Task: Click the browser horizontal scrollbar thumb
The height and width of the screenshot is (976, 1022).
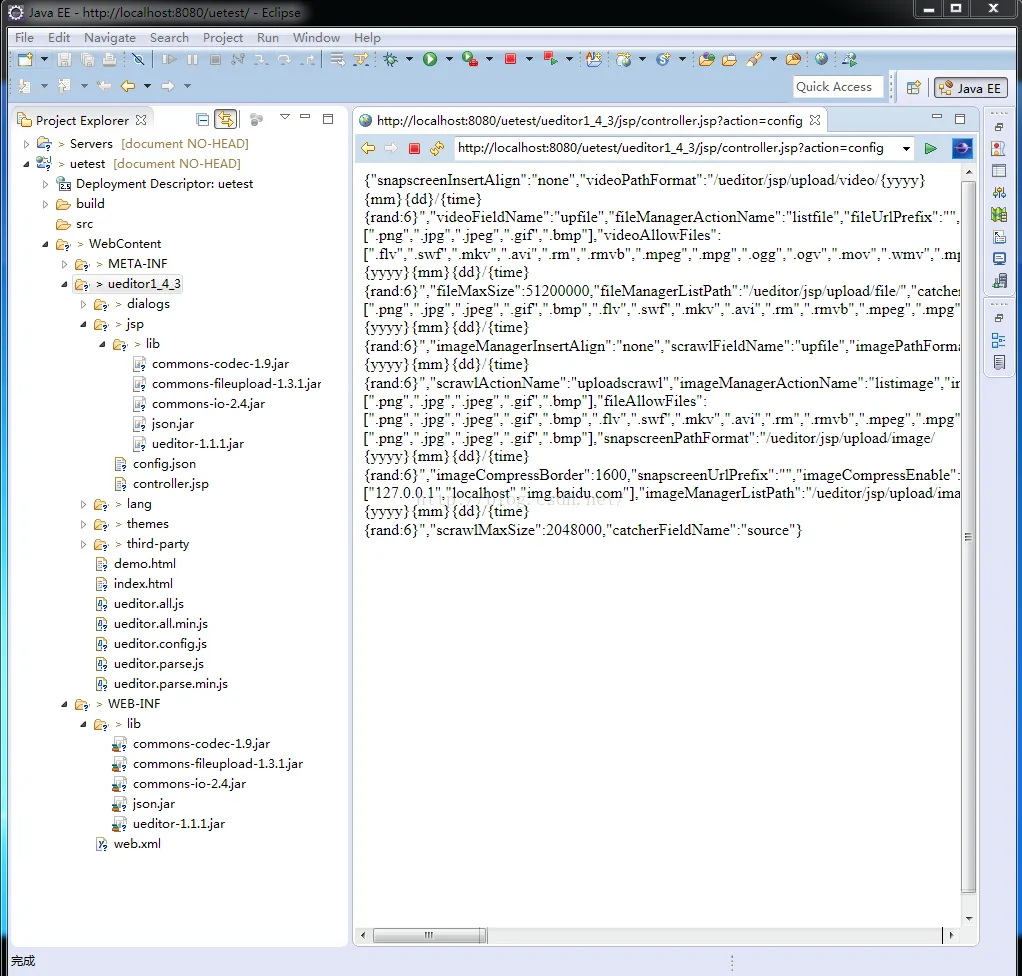Action: click(430, 936)
